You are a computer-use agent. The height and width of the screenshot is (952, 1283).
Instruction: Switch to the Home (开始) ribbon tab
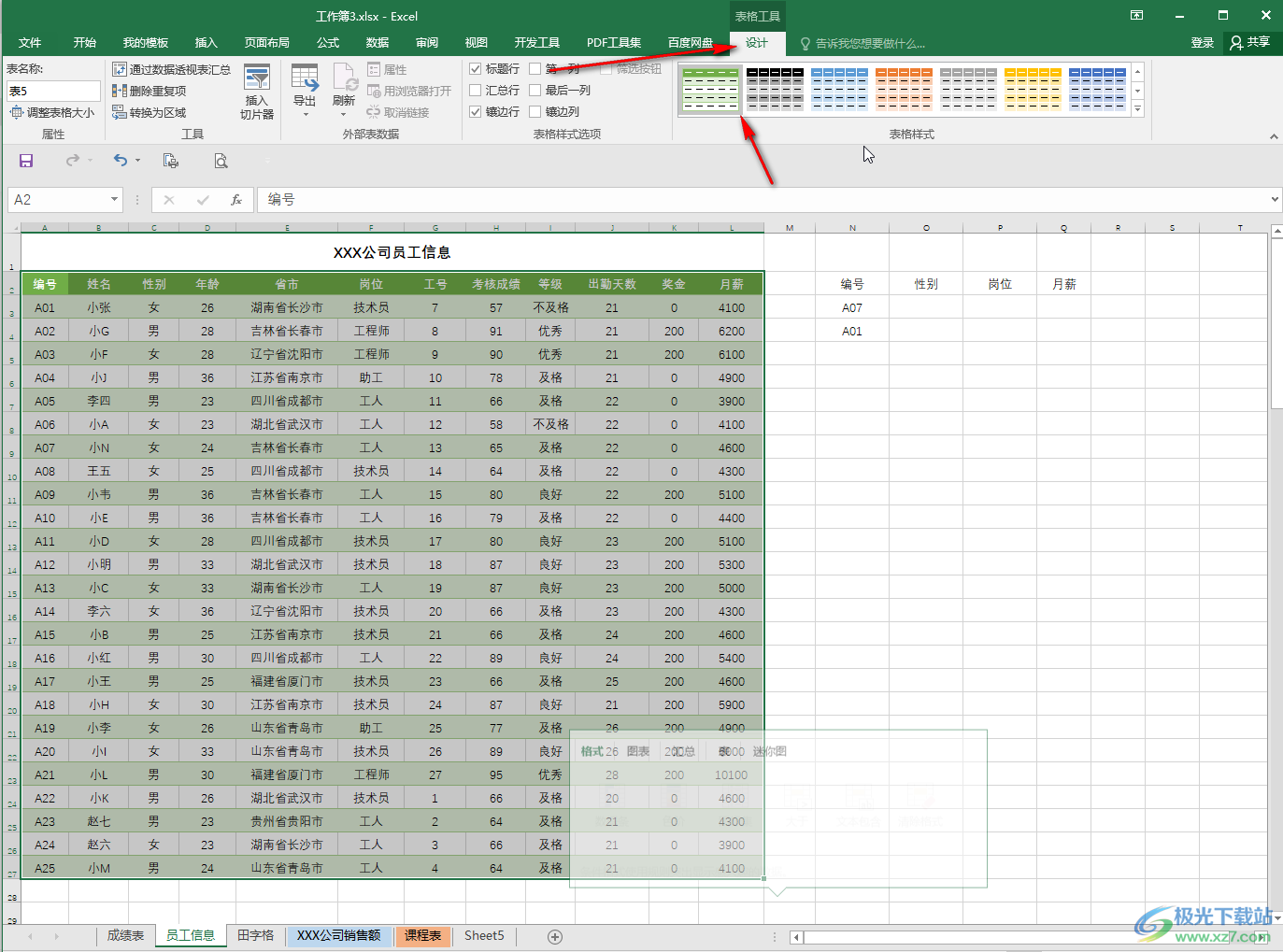pos(85,43)
